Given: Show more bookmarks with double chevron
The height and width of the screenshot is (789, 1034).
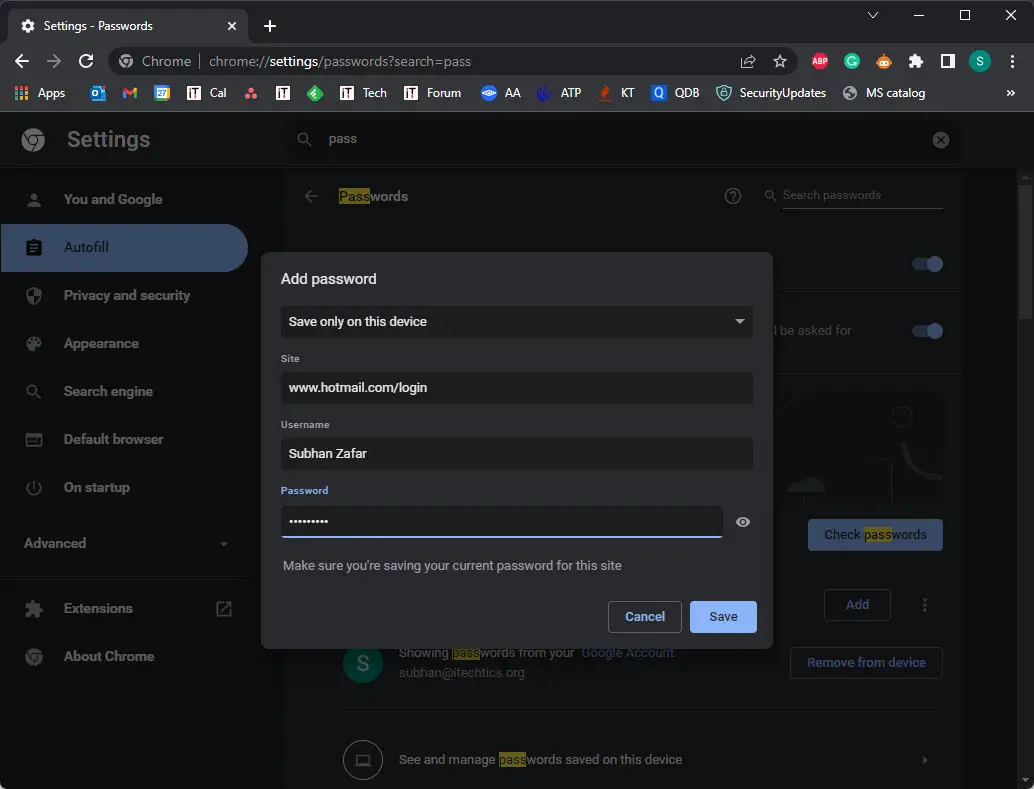Looking at the screenshot, I should click(1010, 93).
